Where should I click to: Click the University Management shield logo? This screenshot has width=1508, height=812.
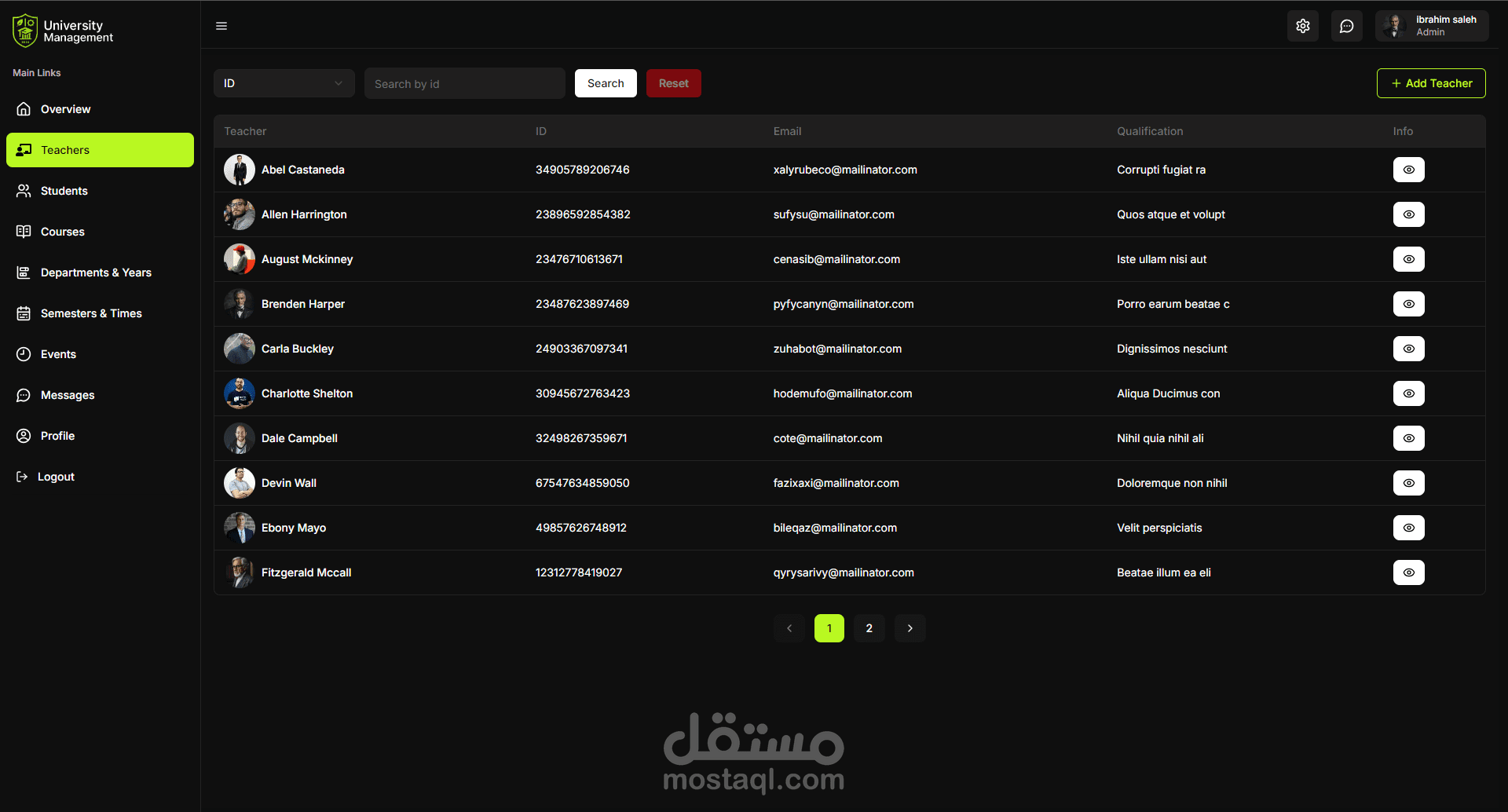(x=25, y=31)
